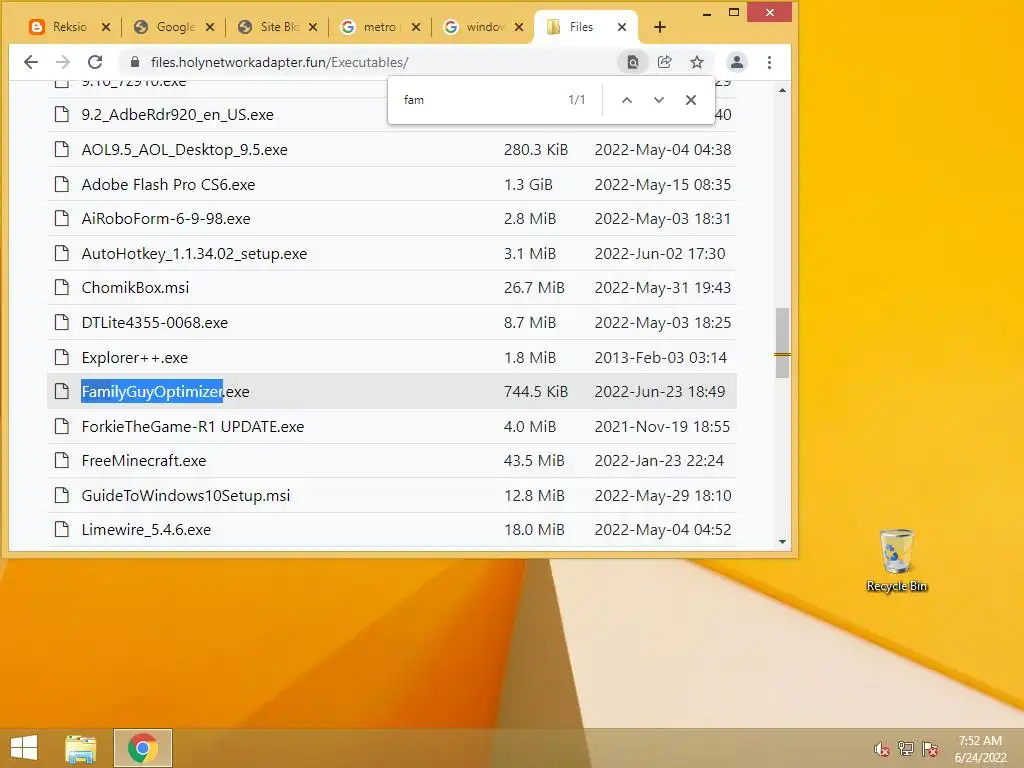1024x768 pixels.
Task: Close the Site Blo tab
Action: 313,27
